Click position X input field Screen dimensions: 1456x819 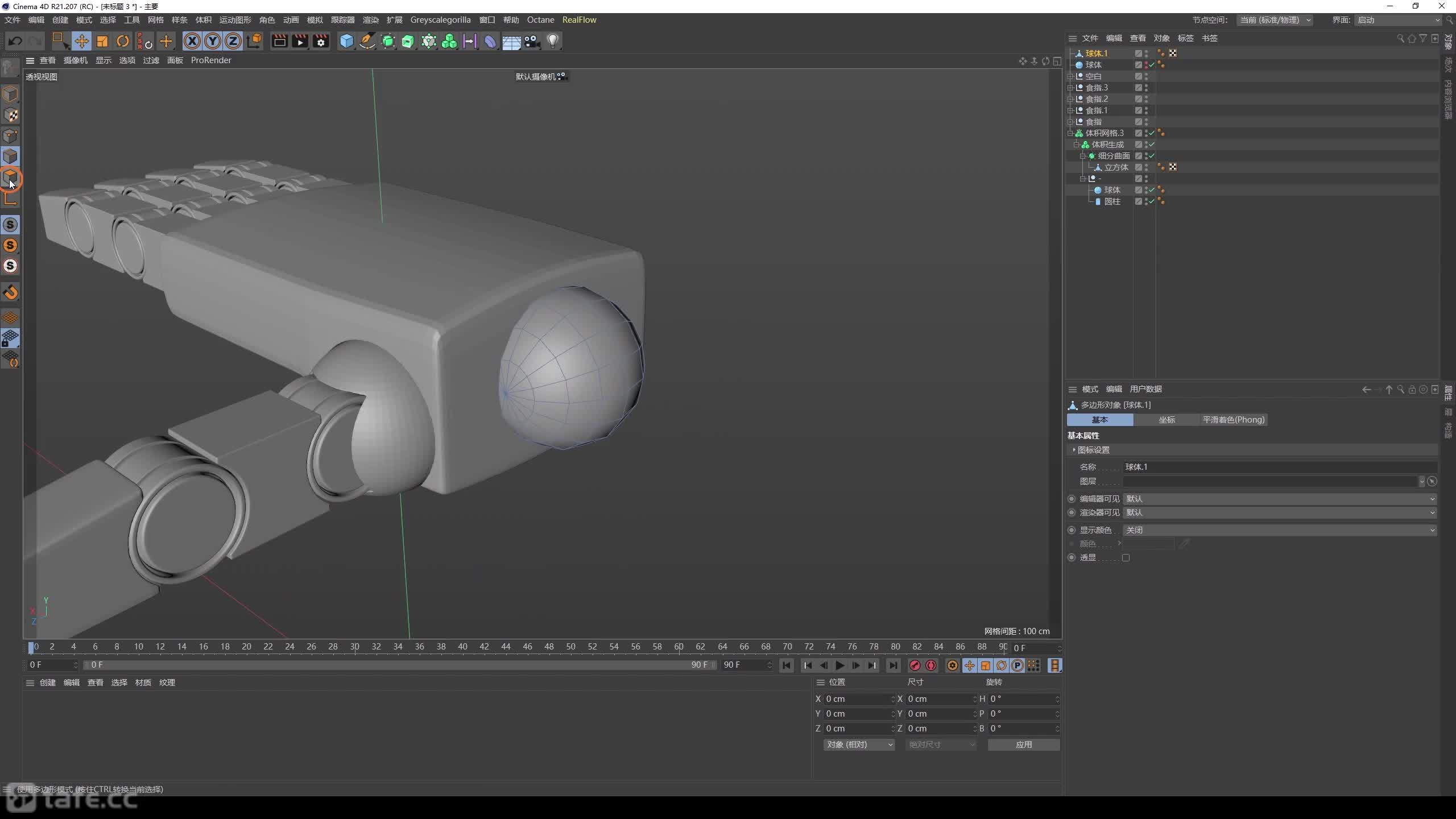859,699
